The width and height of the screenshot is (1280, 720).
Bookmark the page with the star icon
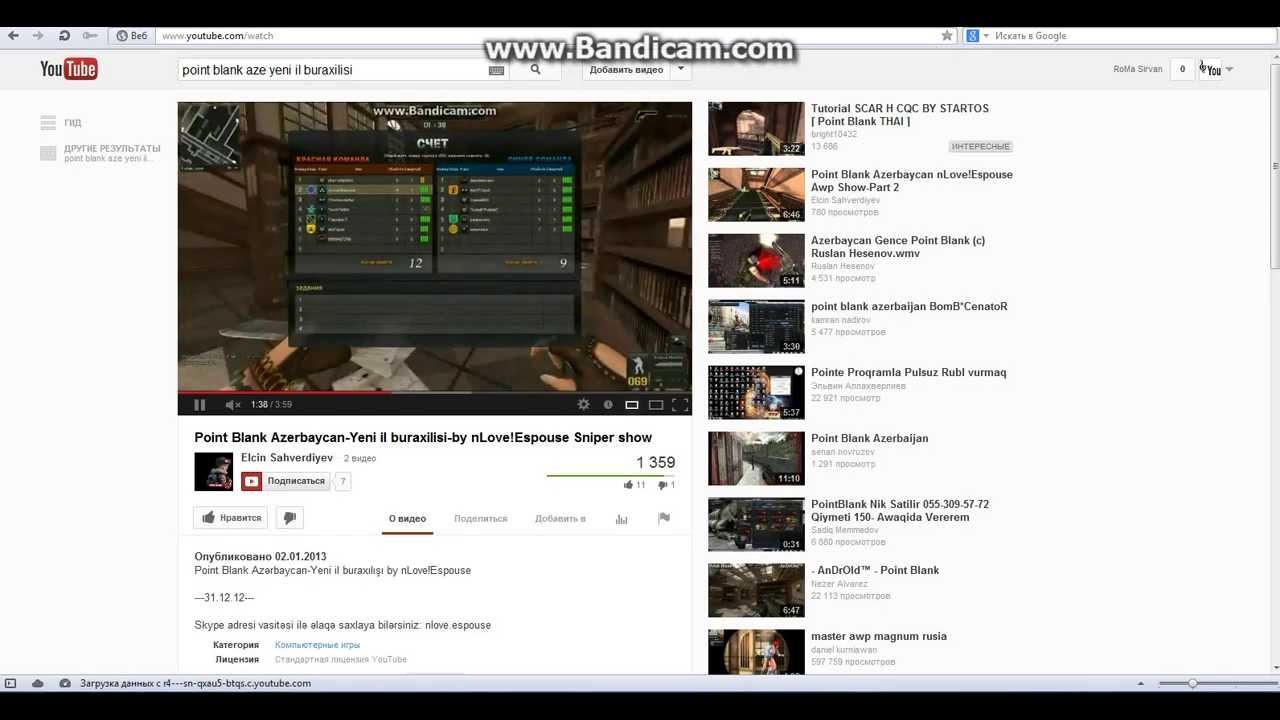[x=947, y=36]
